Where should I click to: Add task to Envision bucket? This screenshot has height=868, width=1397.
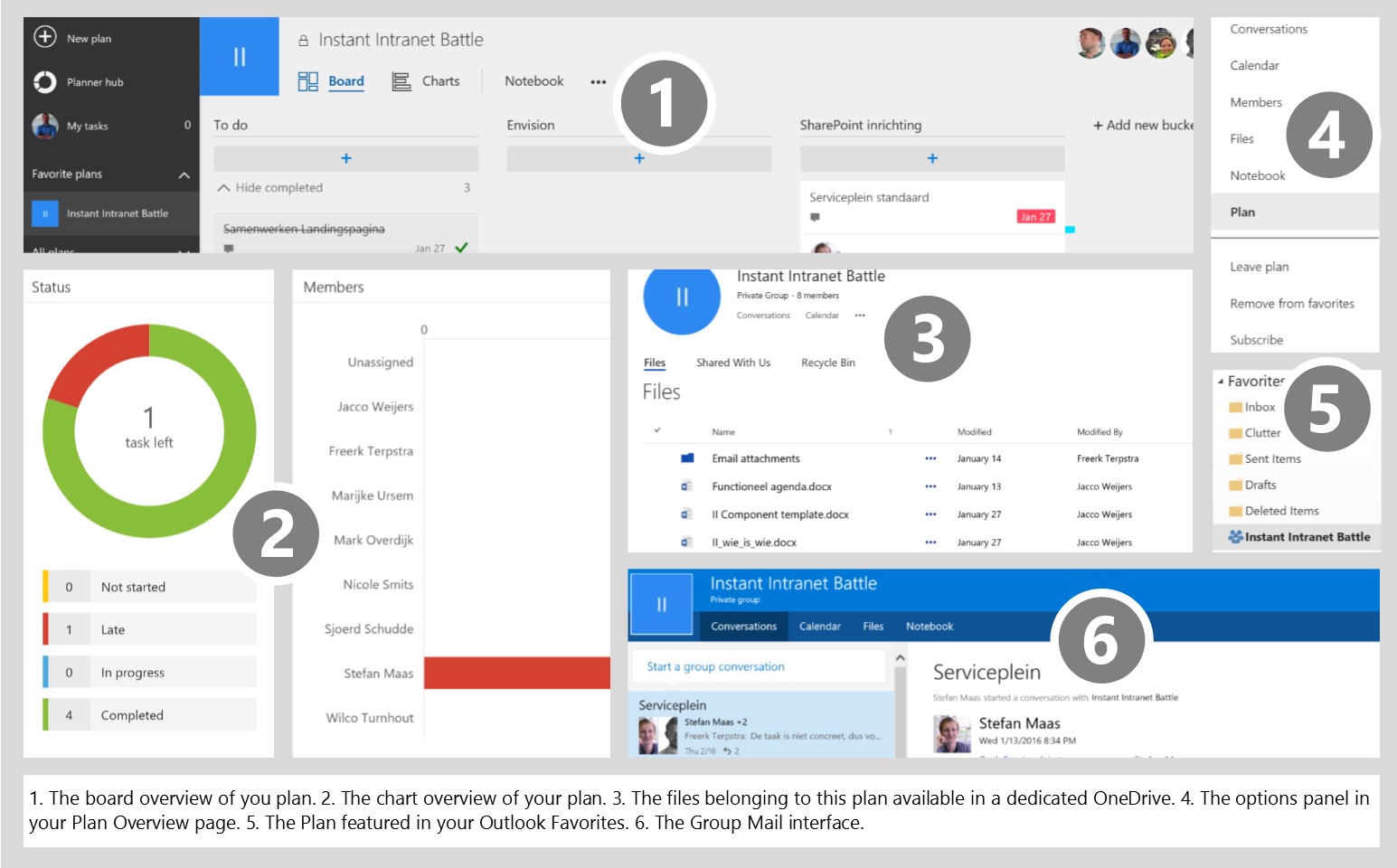tap(639, 158)
